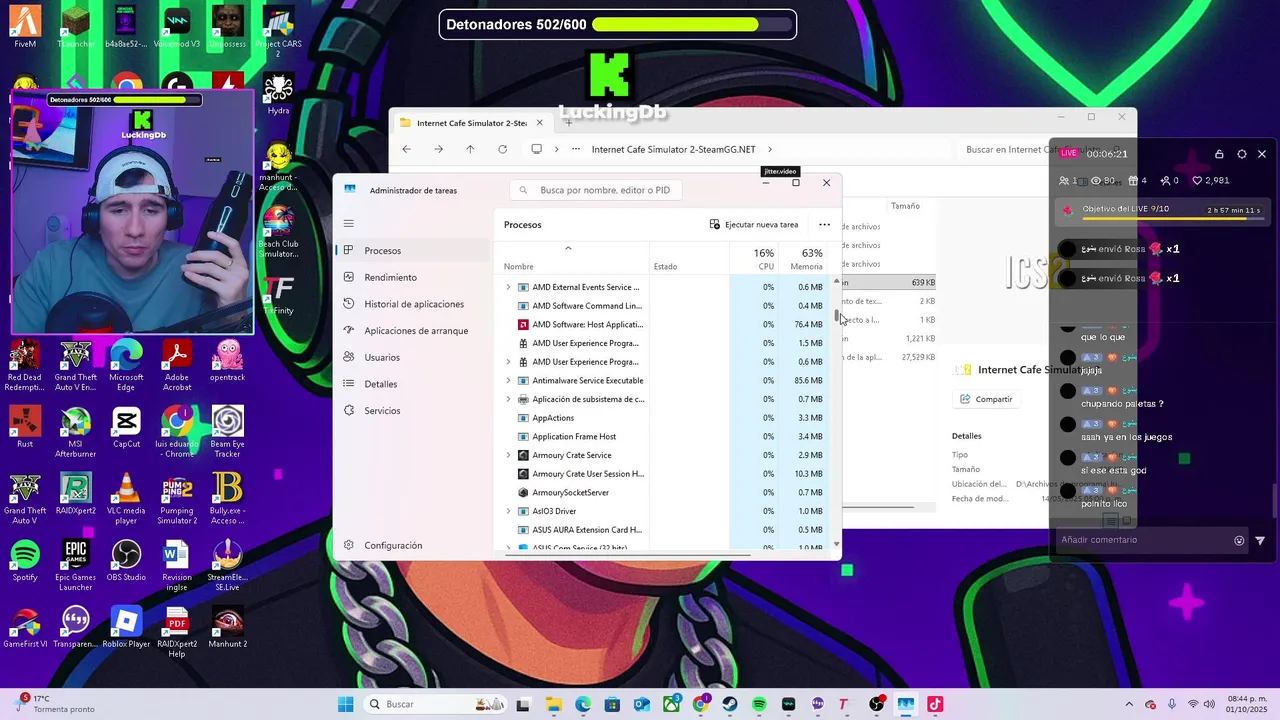Click Spotify icon in taskbar
The height and width of the screenshot is (720, 1280).
click(x=759, y=704)
